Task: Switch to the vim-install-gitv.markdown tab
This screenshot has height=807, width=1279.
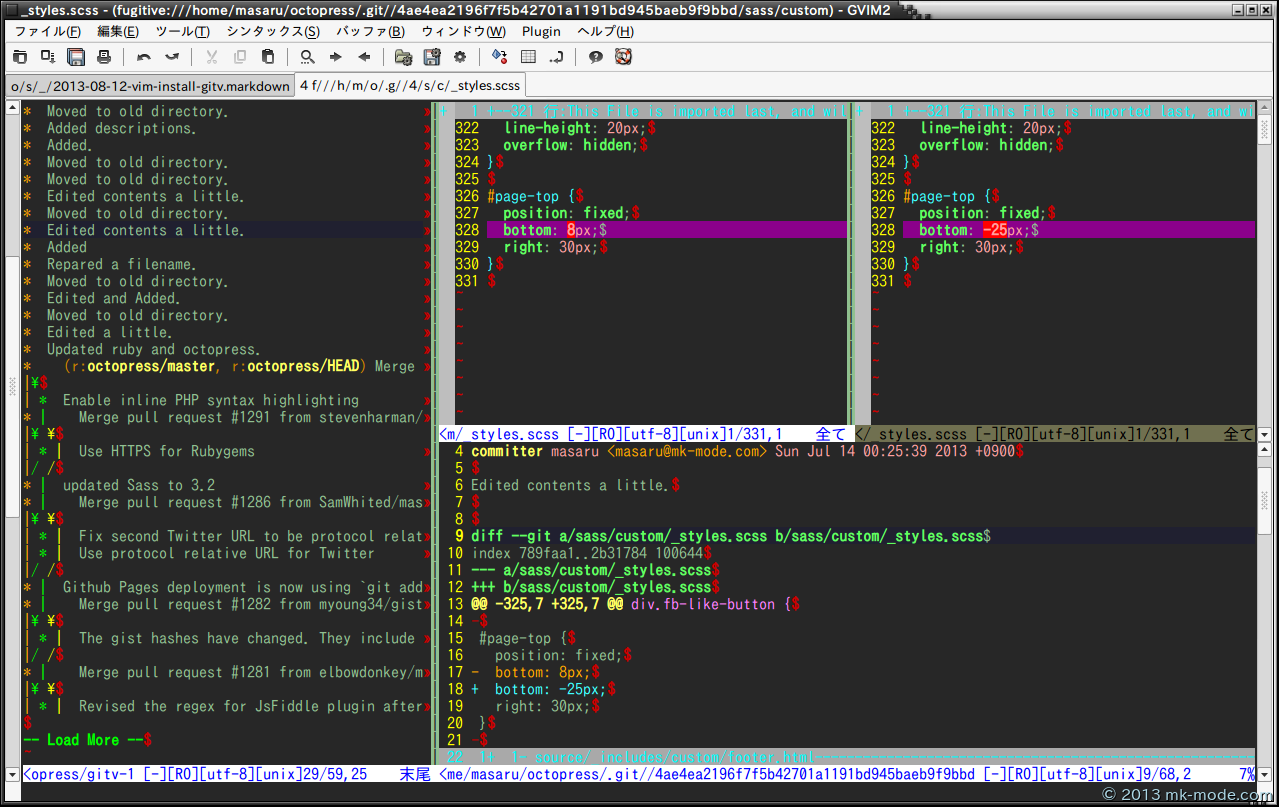Action: click(x=149, y=86)
